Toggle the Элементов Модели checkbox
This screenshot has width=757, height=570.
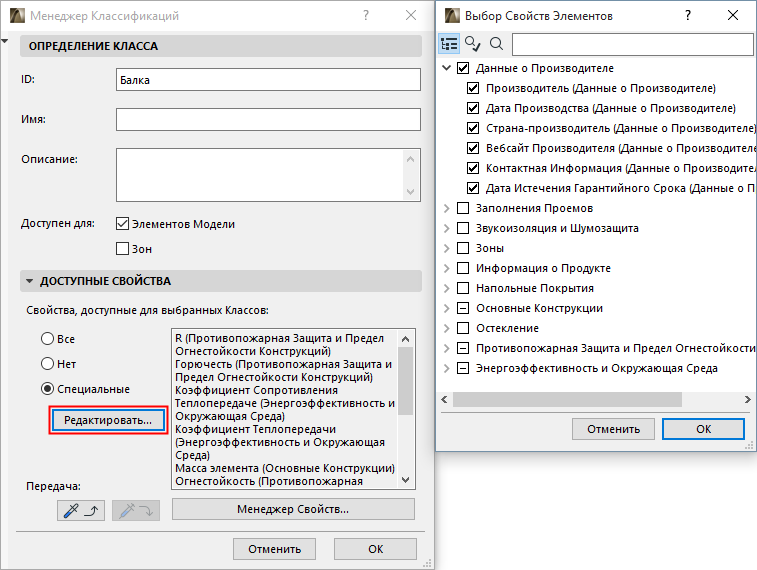(124, 224)
